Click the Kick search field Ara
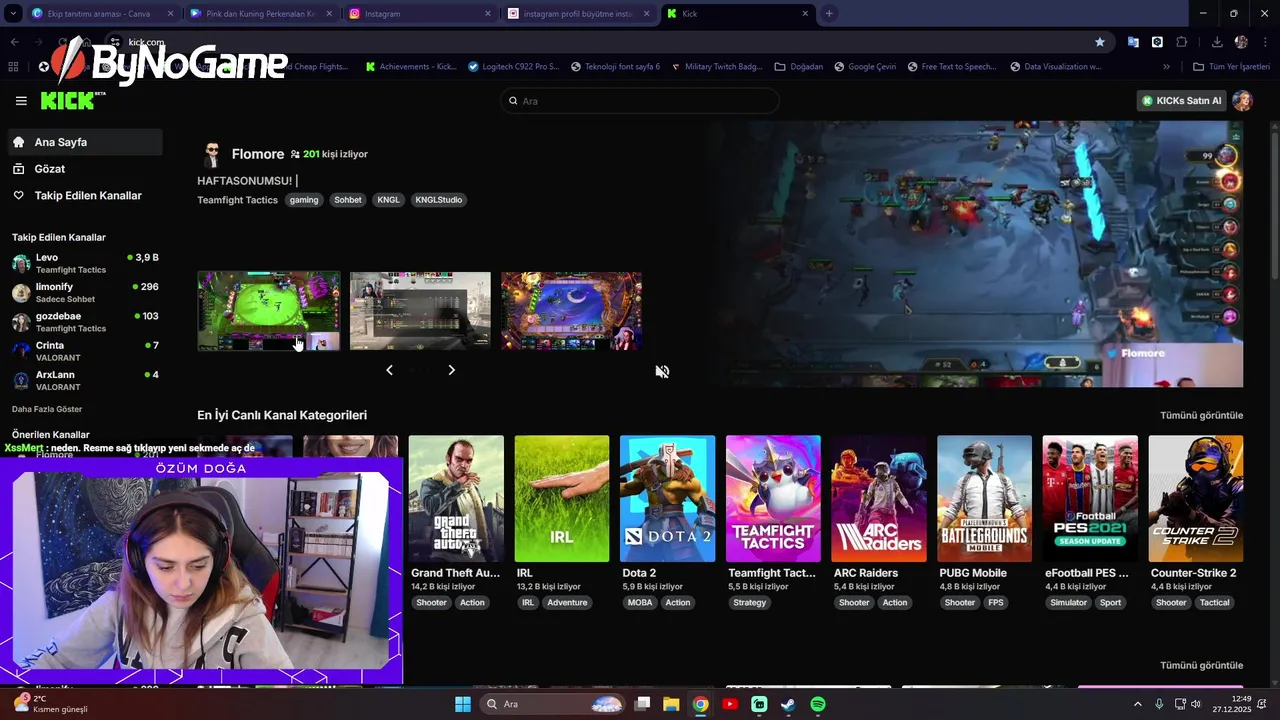The height and width of the screenshot is (720, 1280). [639, 101]
